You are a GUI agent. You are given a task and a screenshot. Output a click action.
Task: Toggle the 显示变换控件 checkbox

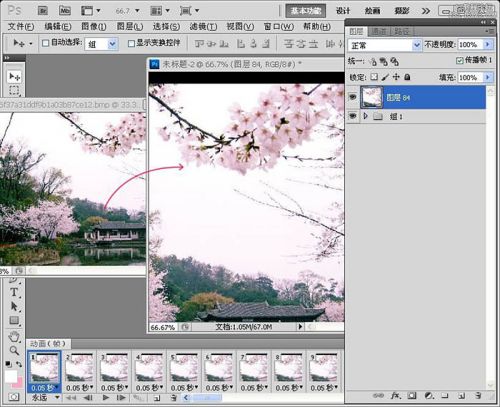point(131,43)
